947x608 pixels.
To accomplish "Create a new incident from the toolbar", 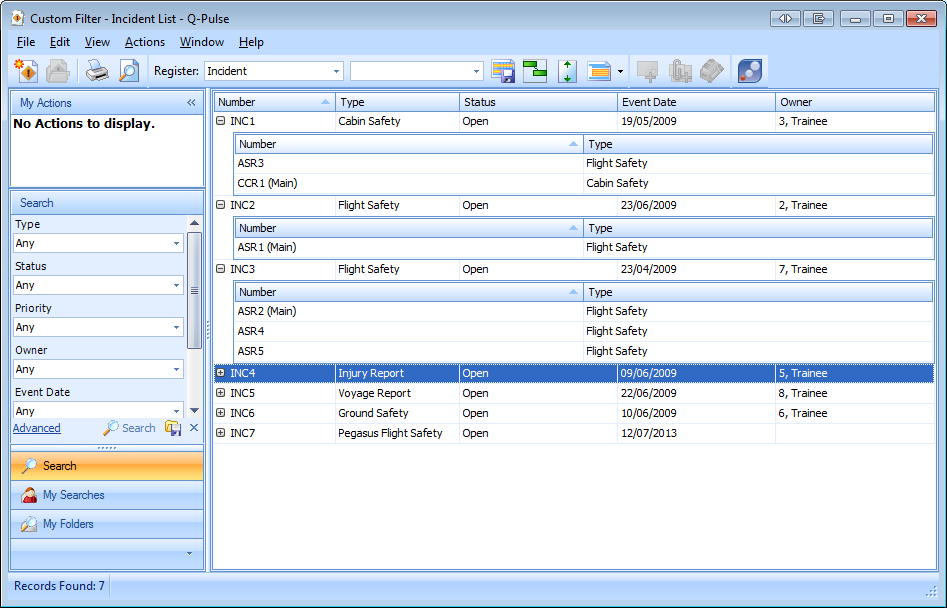I will (x=27, y=71).
